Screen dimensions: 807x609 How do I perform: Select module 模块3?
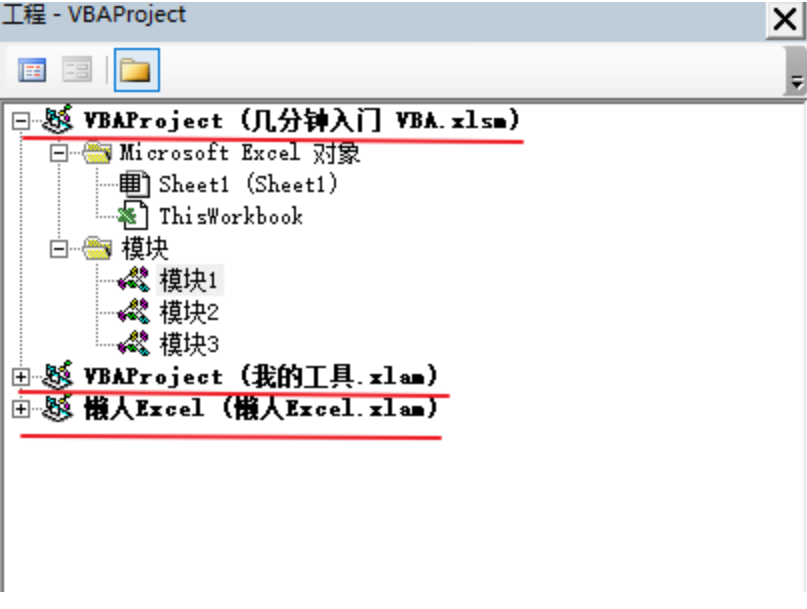(189, 344)
